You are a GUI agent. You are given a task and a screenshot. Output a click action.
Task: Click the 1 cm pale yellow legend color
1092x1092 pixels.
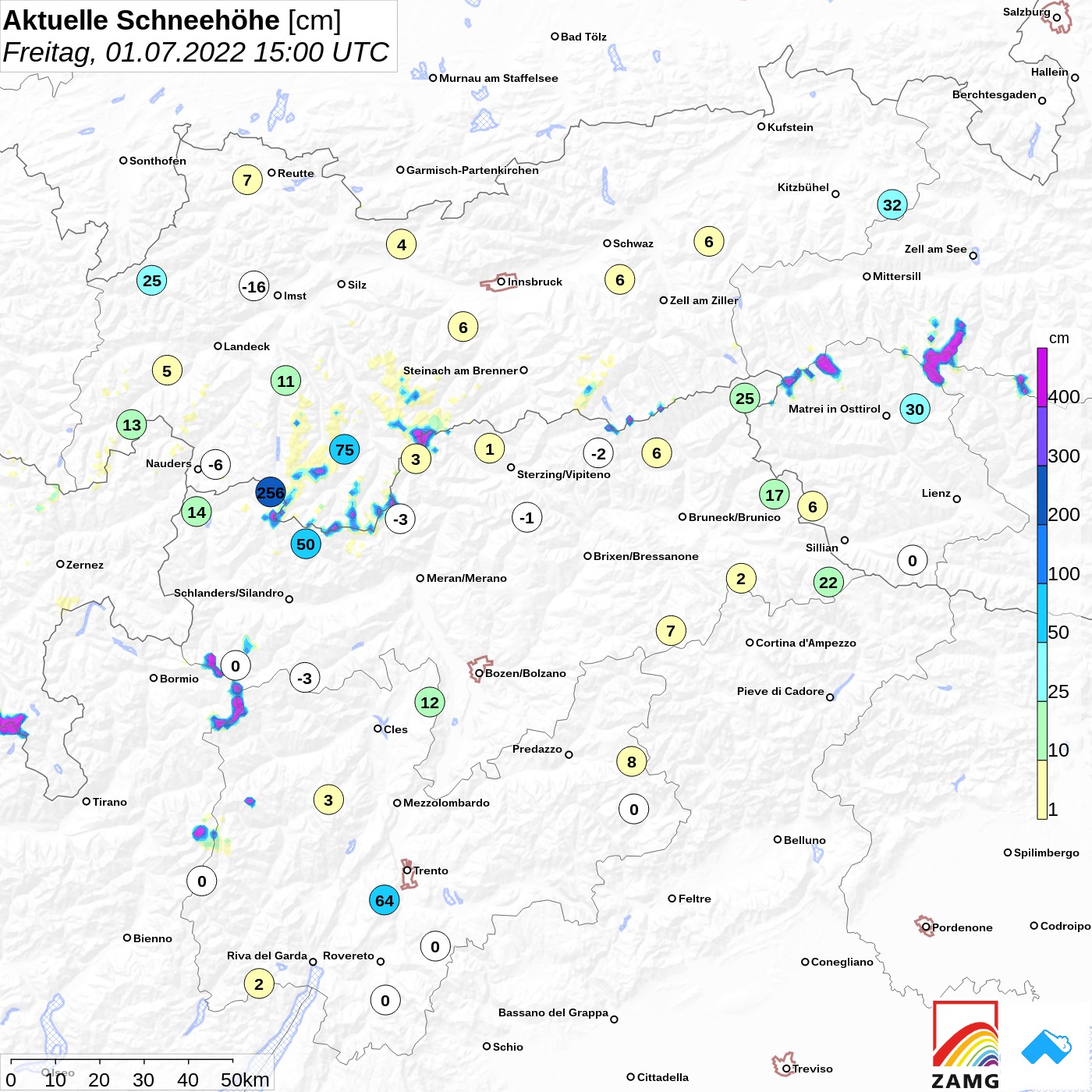coord(1042,789)
